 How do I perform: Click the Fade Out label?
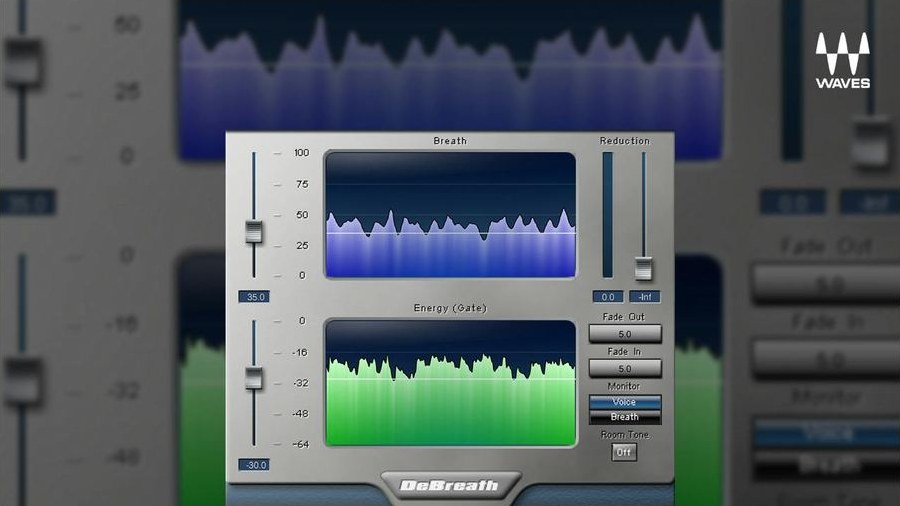(624, 317)
